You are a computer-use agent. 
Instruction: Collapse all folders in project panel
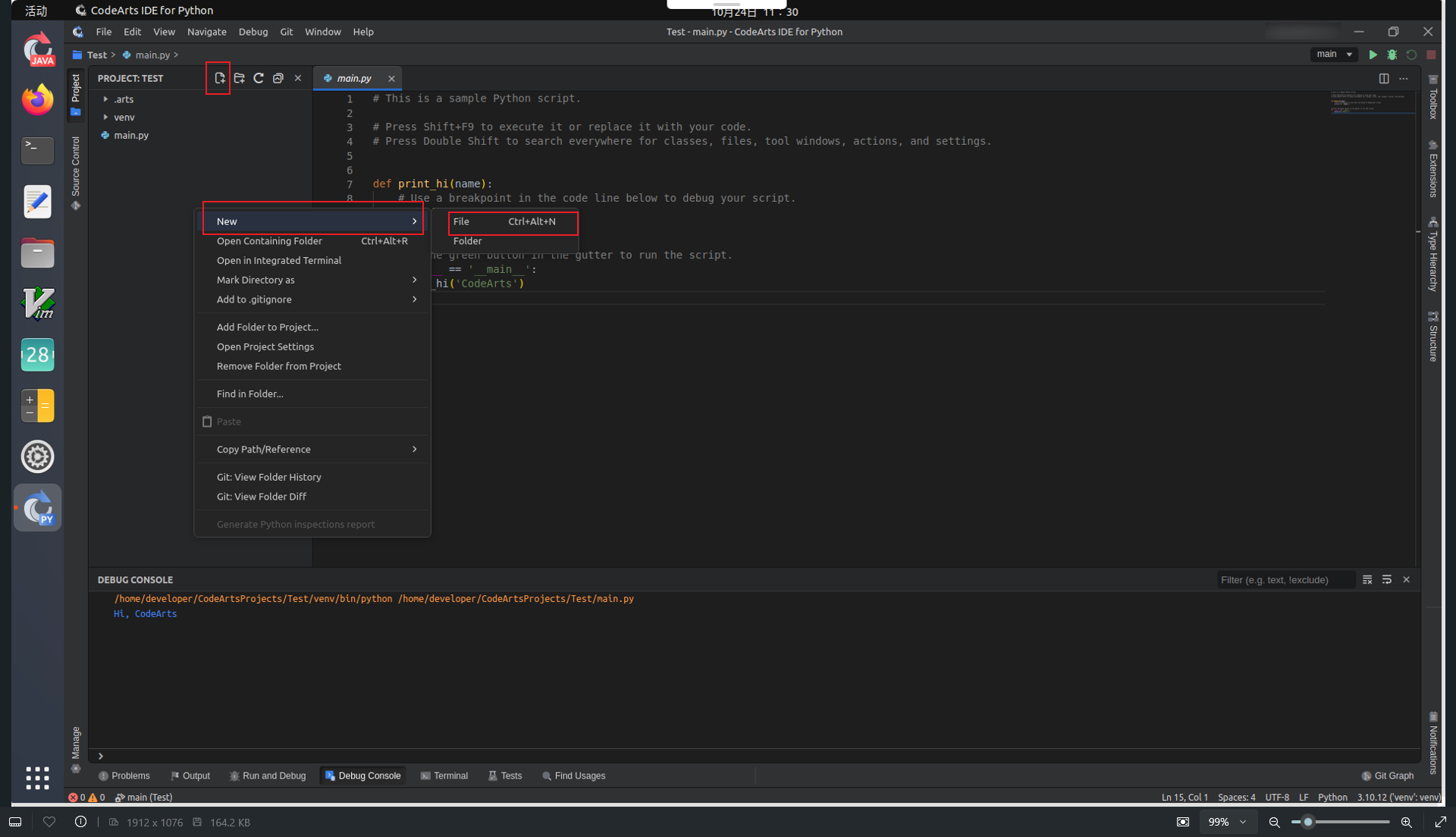click(278, 78)
